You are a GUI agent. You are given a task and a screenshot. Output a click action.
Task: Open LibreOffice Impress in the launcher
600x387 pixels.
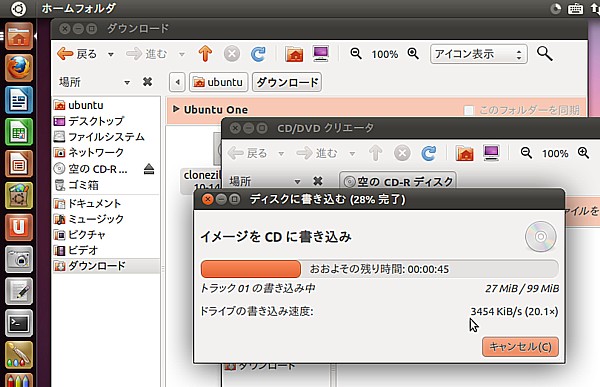(x=19, y=164)
